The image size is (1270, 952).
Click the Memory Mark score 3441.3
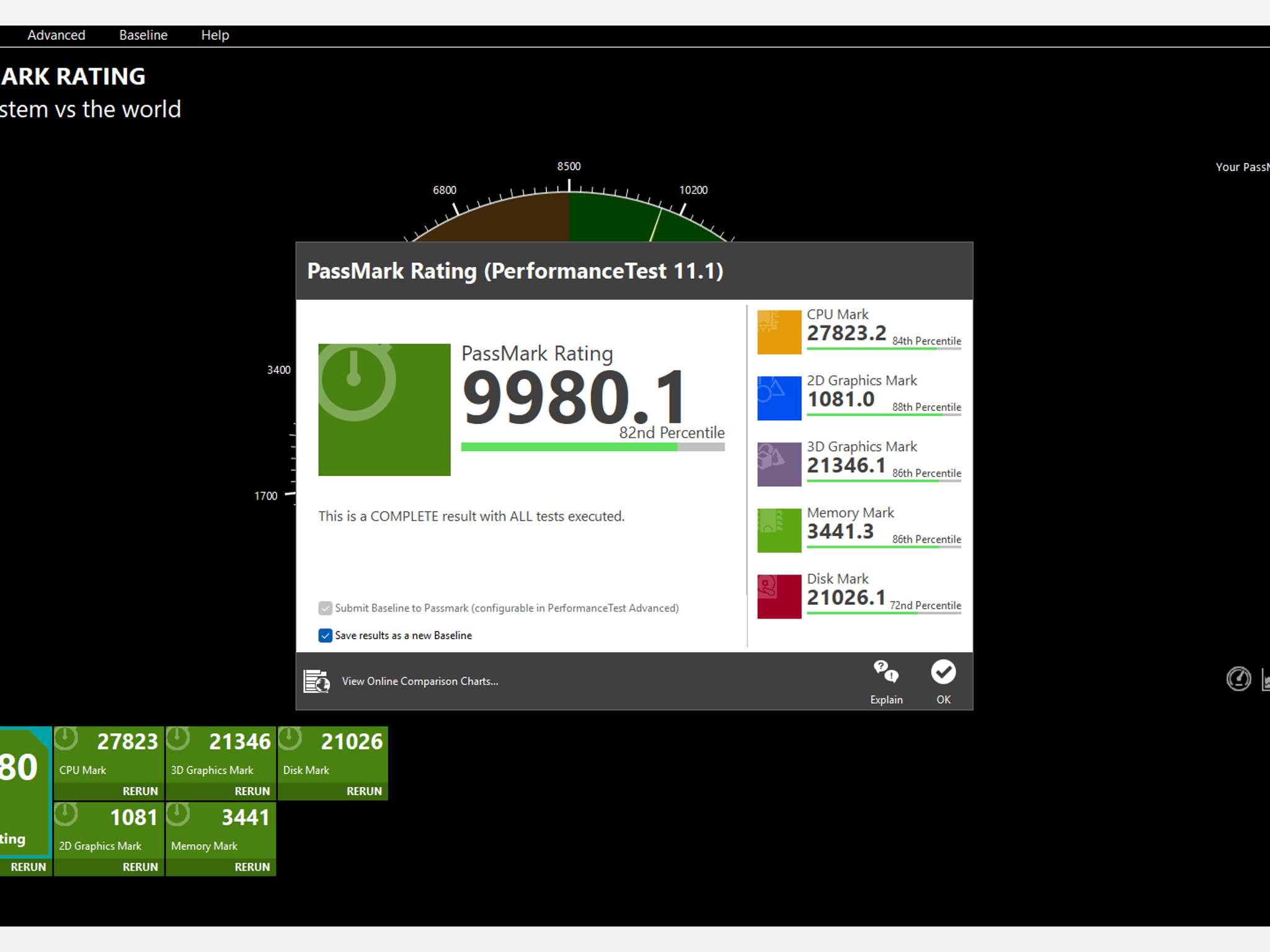[840, 532]
